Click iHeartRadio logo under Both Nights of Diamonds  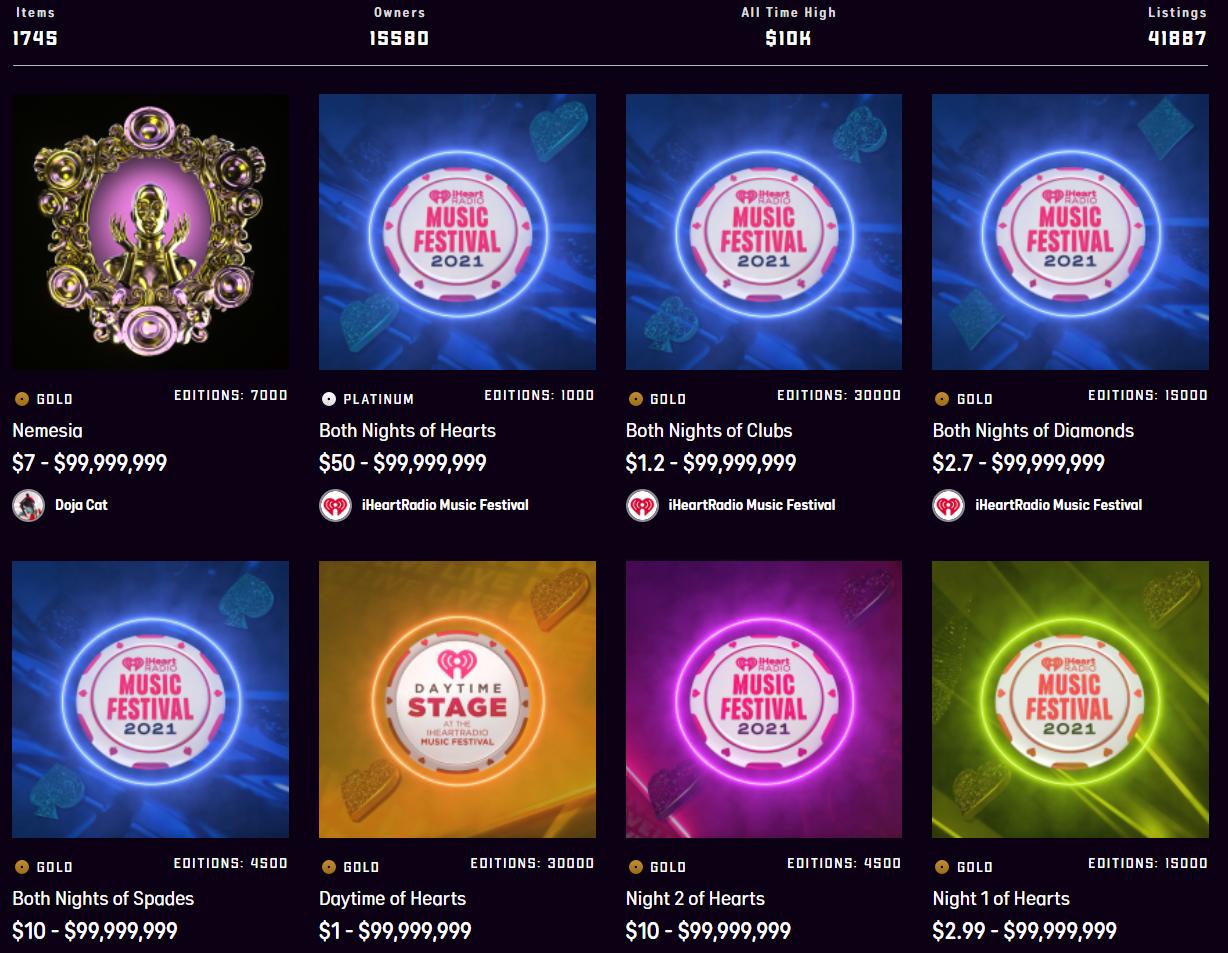tap(949, 505)
